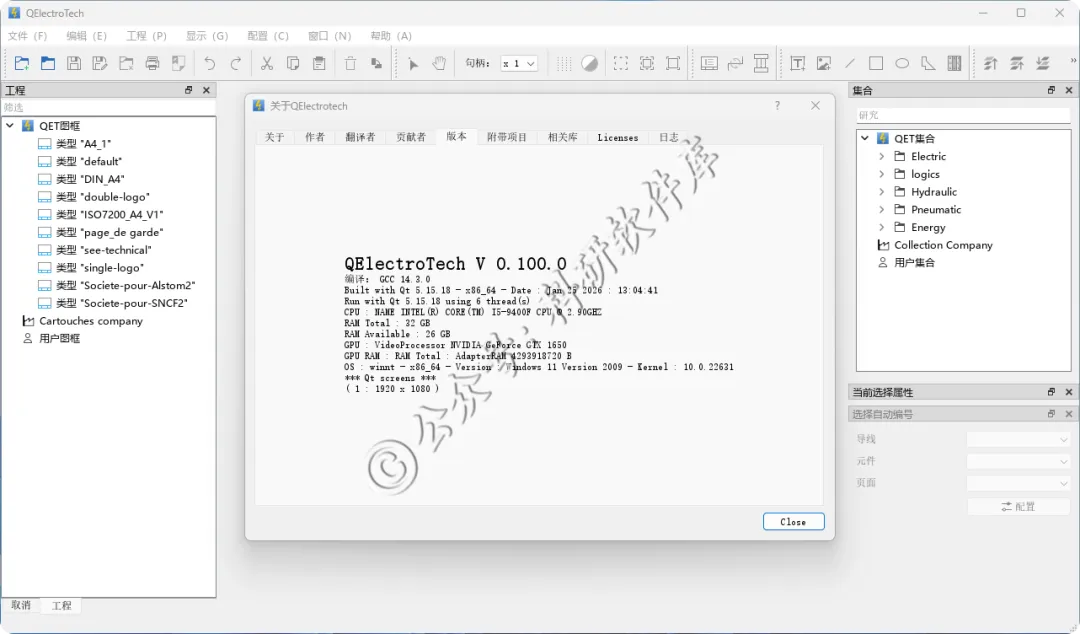Image resolution: width=1080 pixels, height=634 pixels.
Task: Open the handle size combo box
Action: [519, 63]
